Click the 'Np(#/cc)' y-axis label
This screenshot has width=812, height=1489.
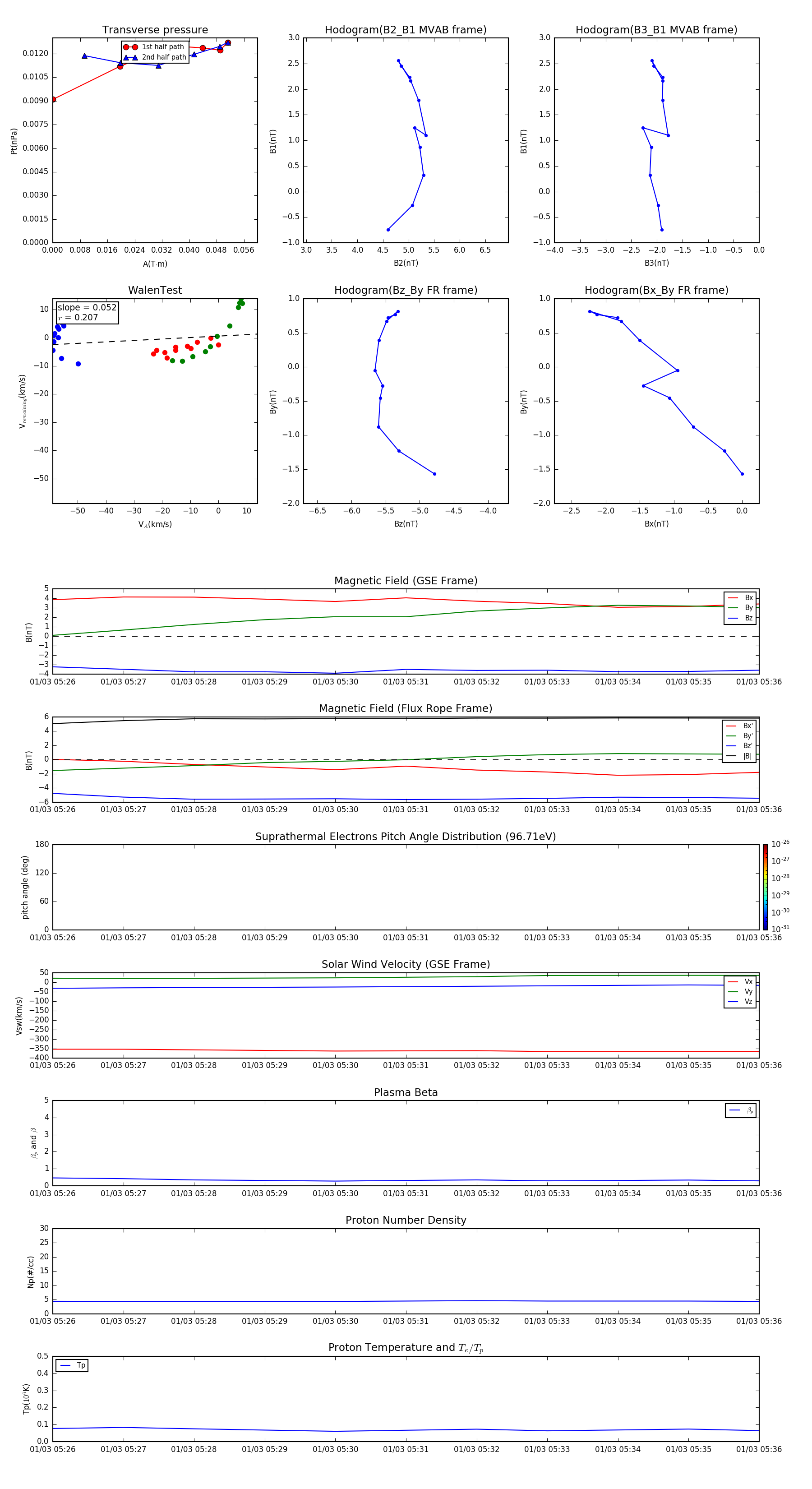(31, 1271)
